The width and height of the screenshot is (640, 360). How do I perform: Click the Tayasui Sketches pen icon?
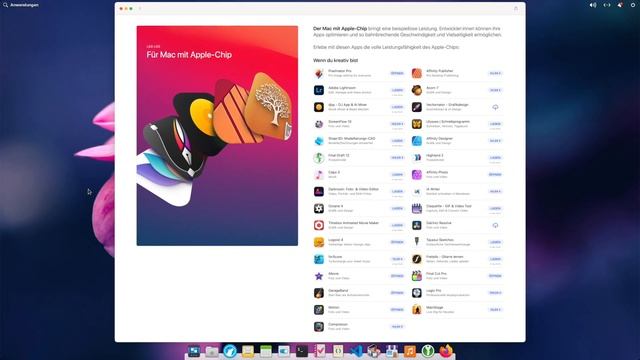tap(417, 242)
